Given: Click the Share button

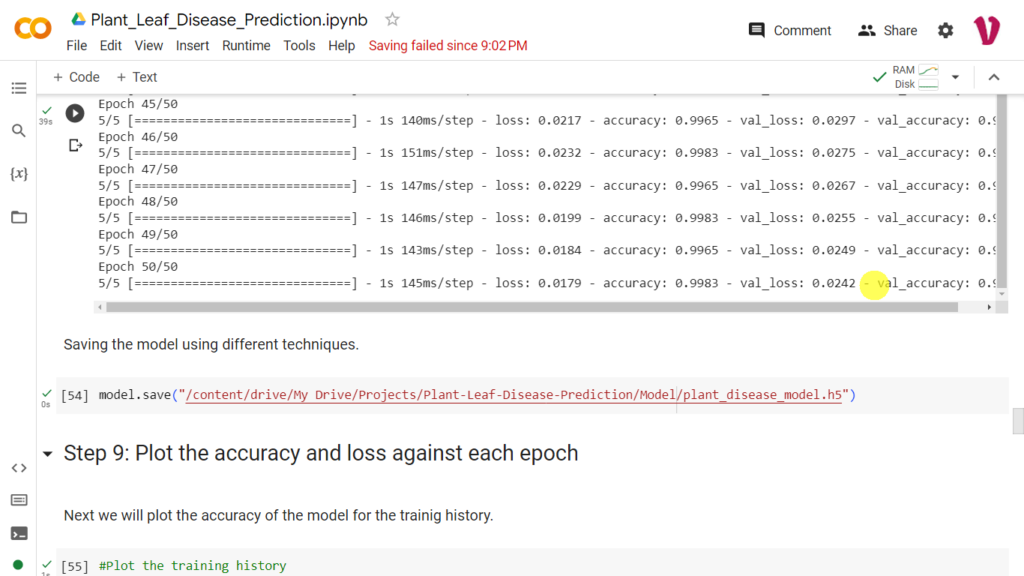Looking at the screenshot, I should pyautogui.click(x=888, y=31).
